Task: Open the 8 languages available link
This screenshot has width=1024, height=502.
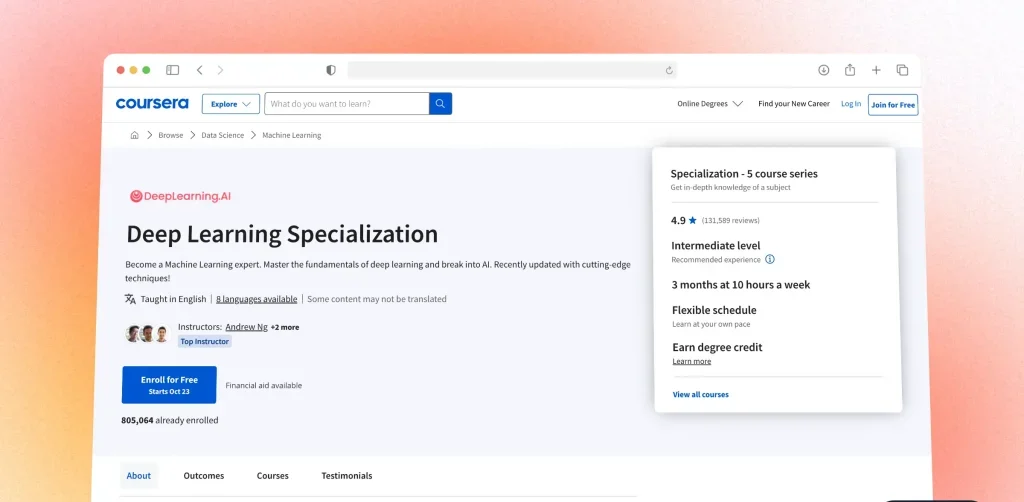Action: [257, 299]
